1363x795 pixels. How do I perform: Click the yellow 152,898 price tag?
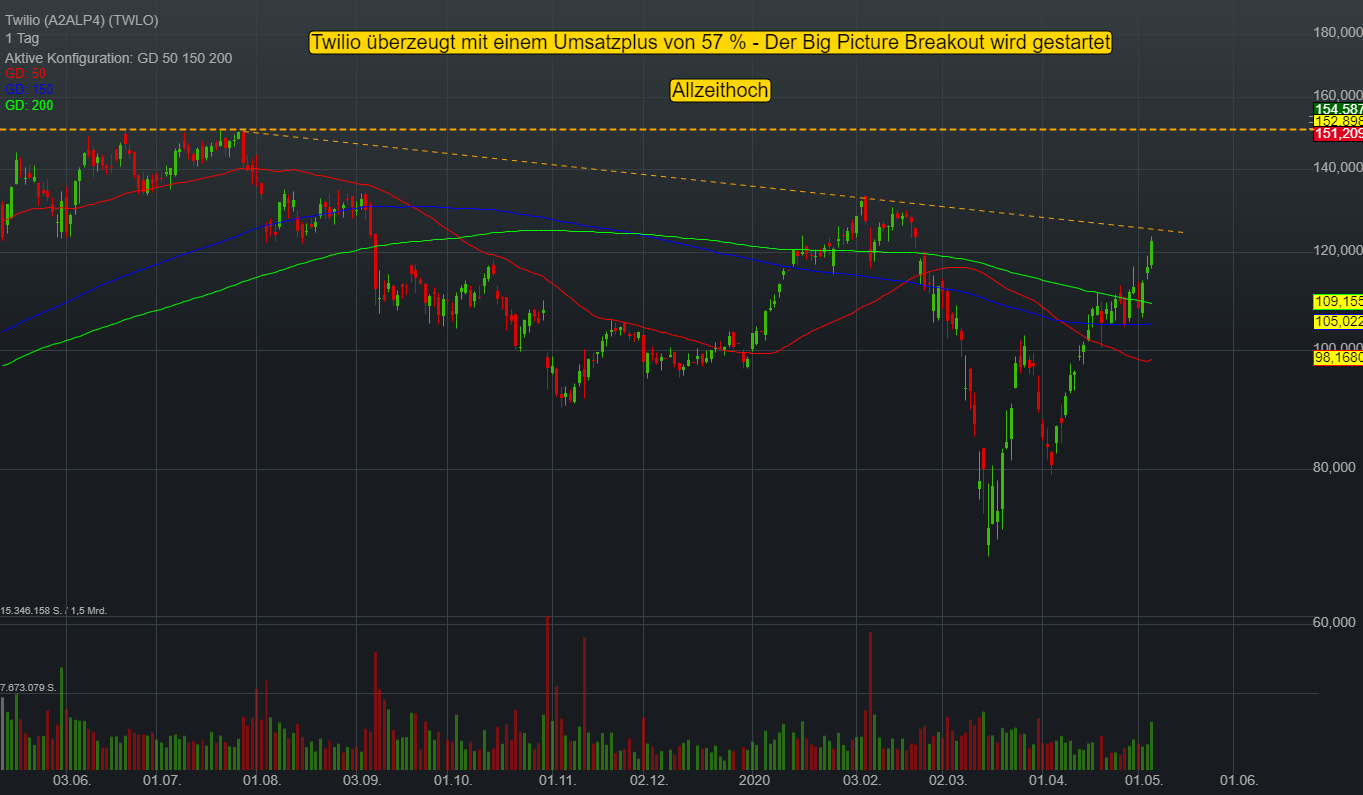1337,120
